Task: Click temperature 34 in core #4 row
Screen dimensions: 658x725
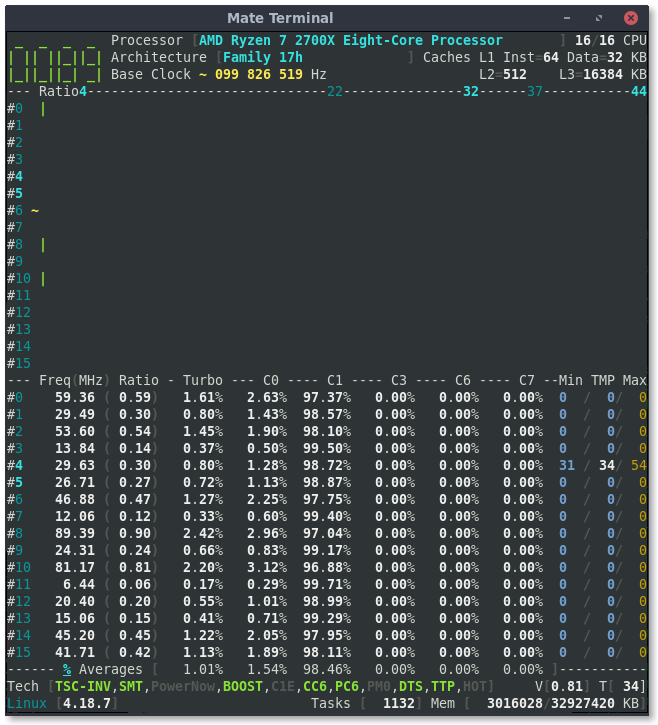Action: pyautogui.click(x=607, y=466)
